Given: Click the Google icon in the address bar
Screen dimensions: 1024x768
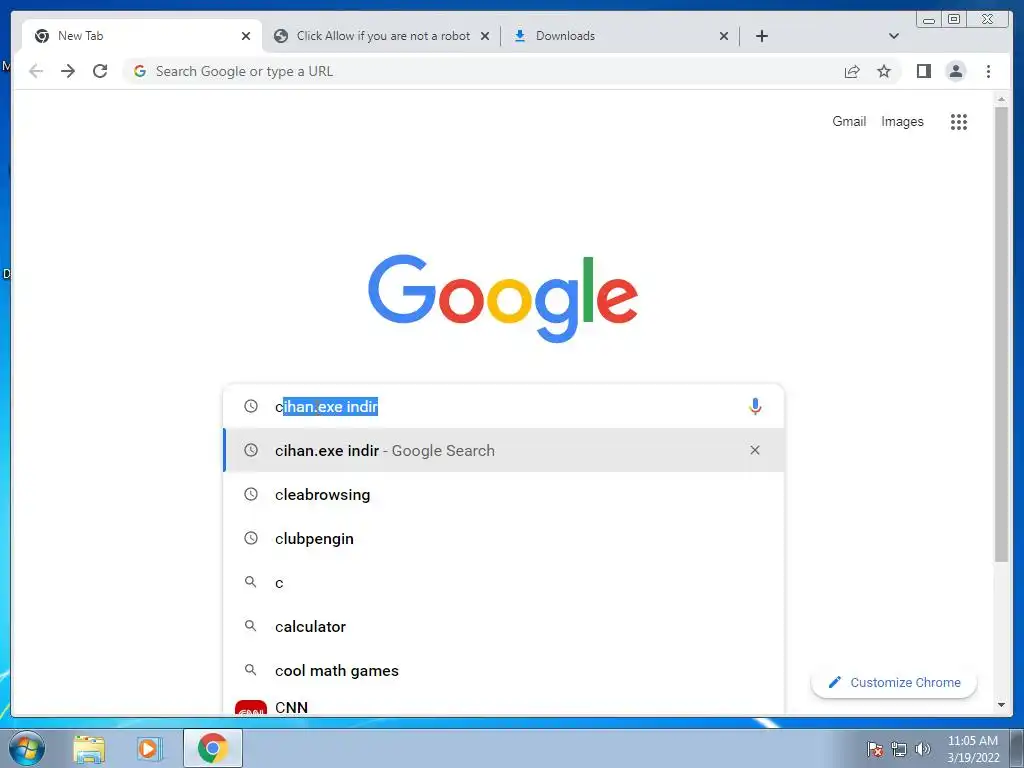Looking at the screenshot, I should (x=140, y=71).
